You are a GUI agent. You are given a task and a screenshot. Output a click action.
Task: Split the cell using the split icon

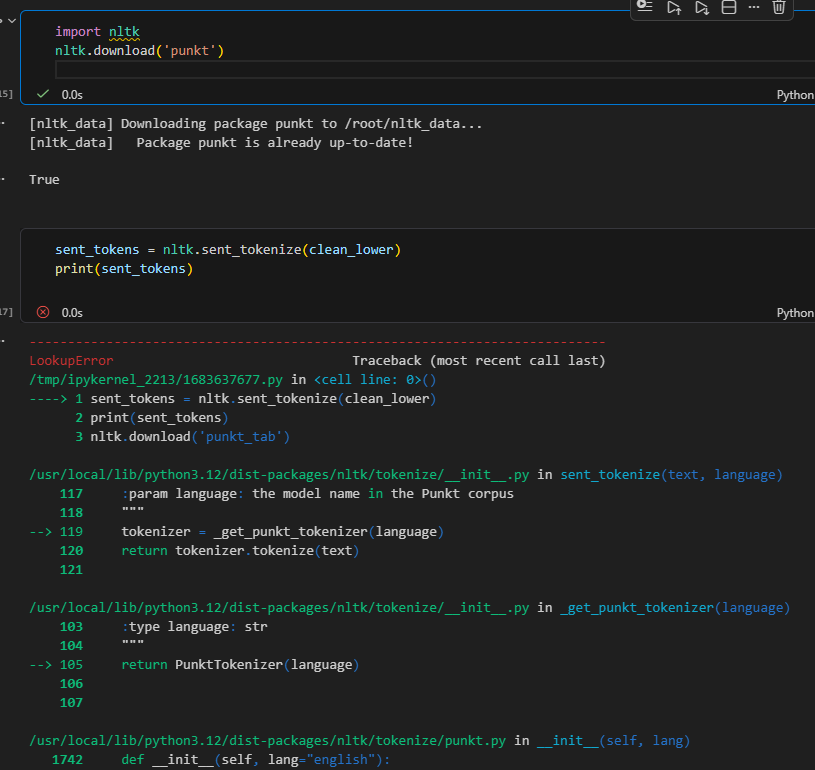click(729, 7)
